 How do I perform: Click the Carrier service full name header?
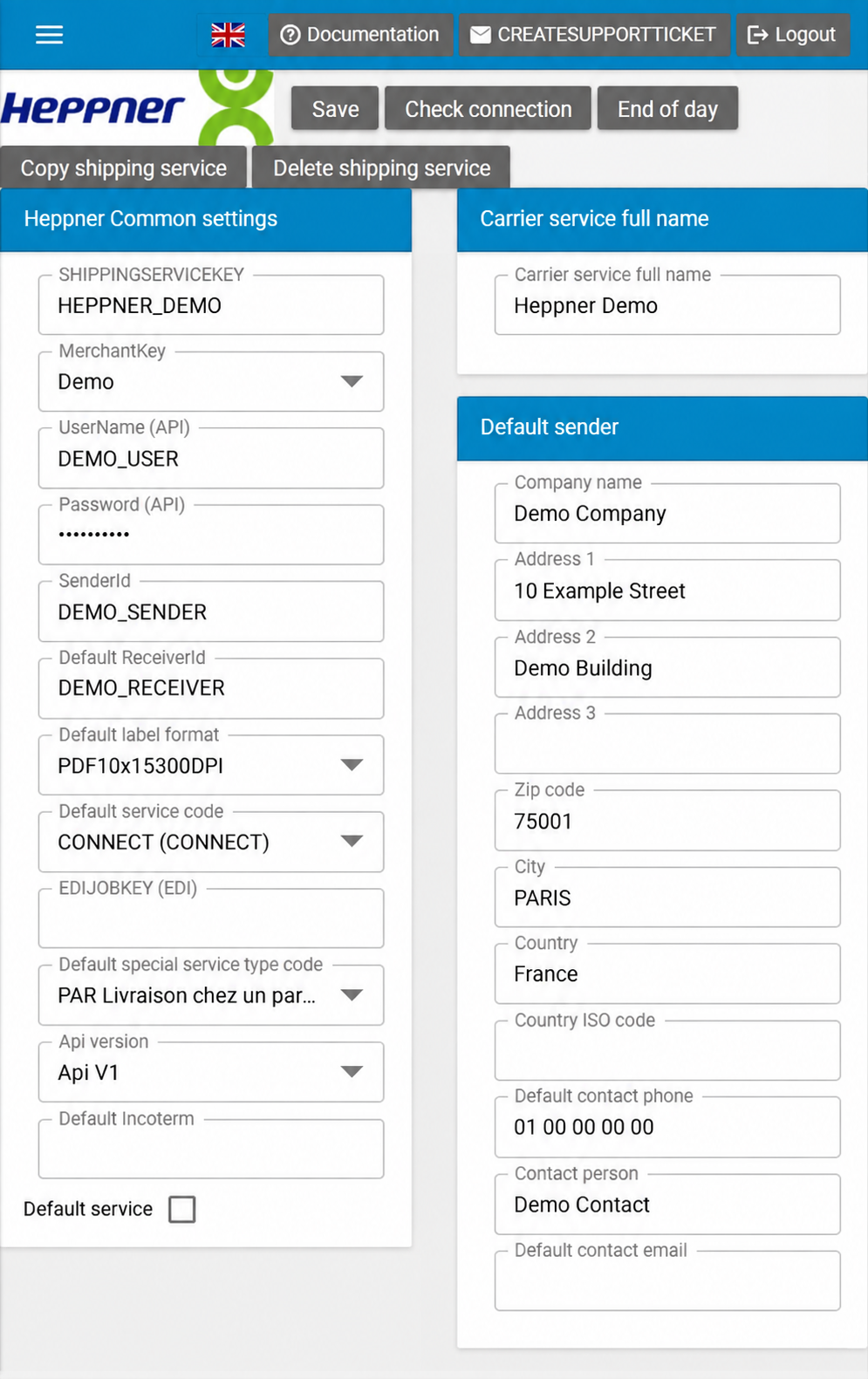pyautogui.click(x=662, y=219)
